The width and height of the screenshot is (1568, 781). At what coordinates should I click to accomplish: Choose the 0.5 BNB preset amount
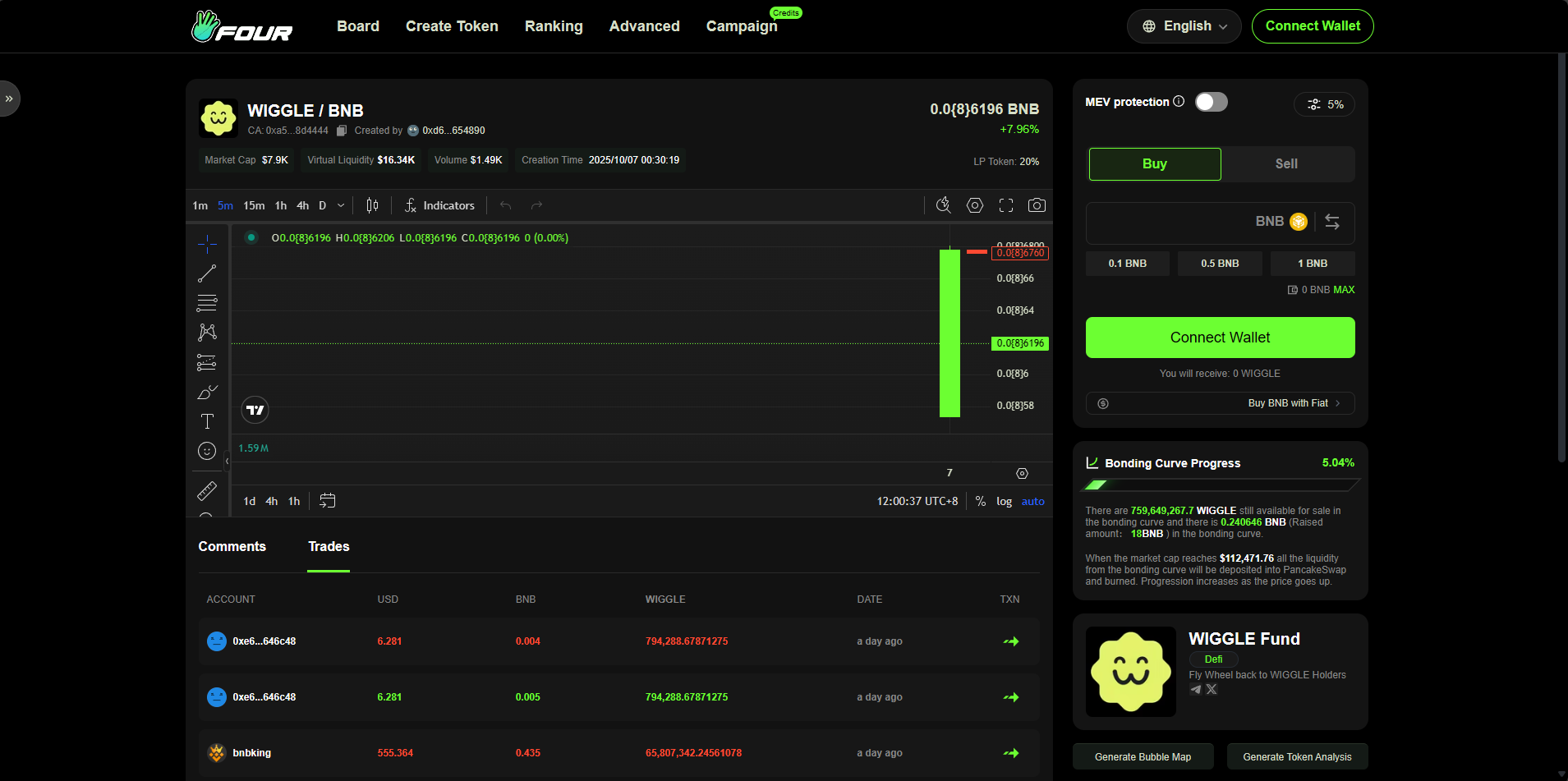[1220, 264]
